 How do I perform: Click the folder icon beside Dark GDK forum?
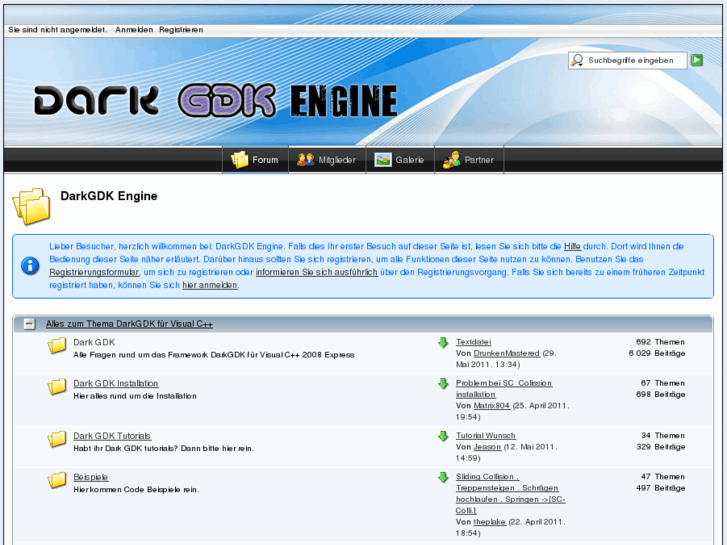(x=57, y=346)
